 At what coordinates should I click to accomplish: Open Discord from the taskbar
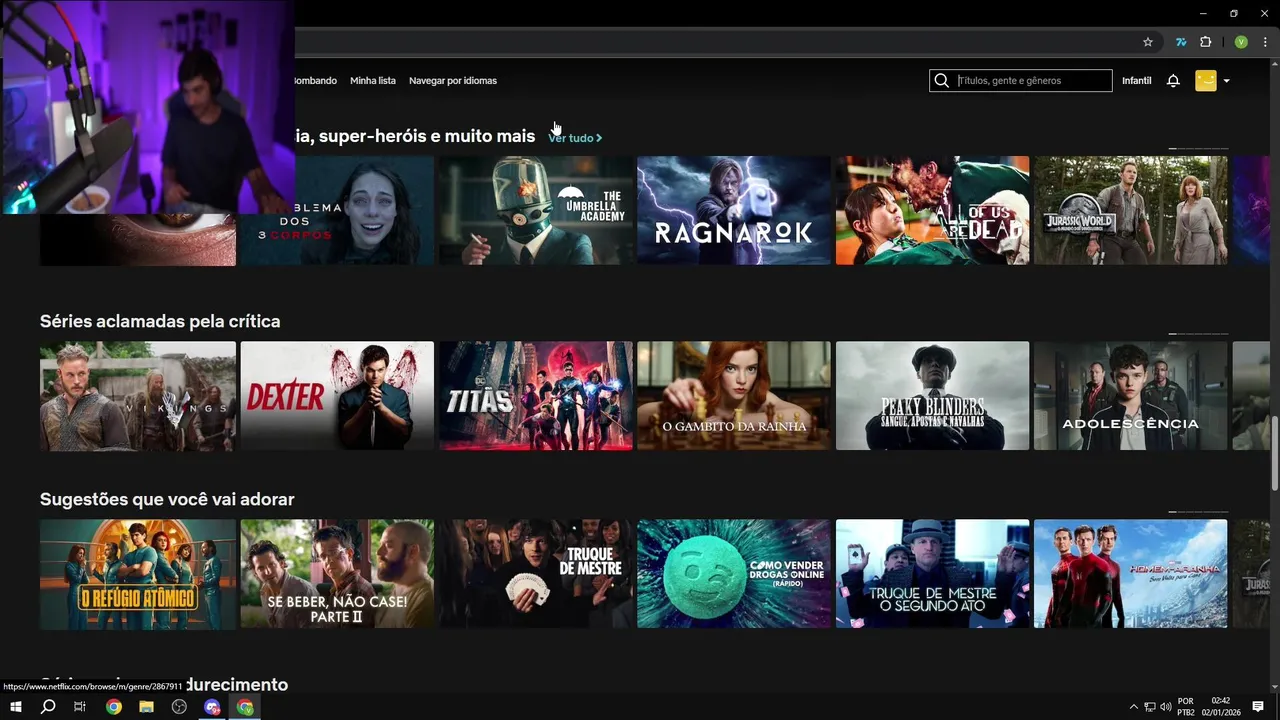[212, 707]
